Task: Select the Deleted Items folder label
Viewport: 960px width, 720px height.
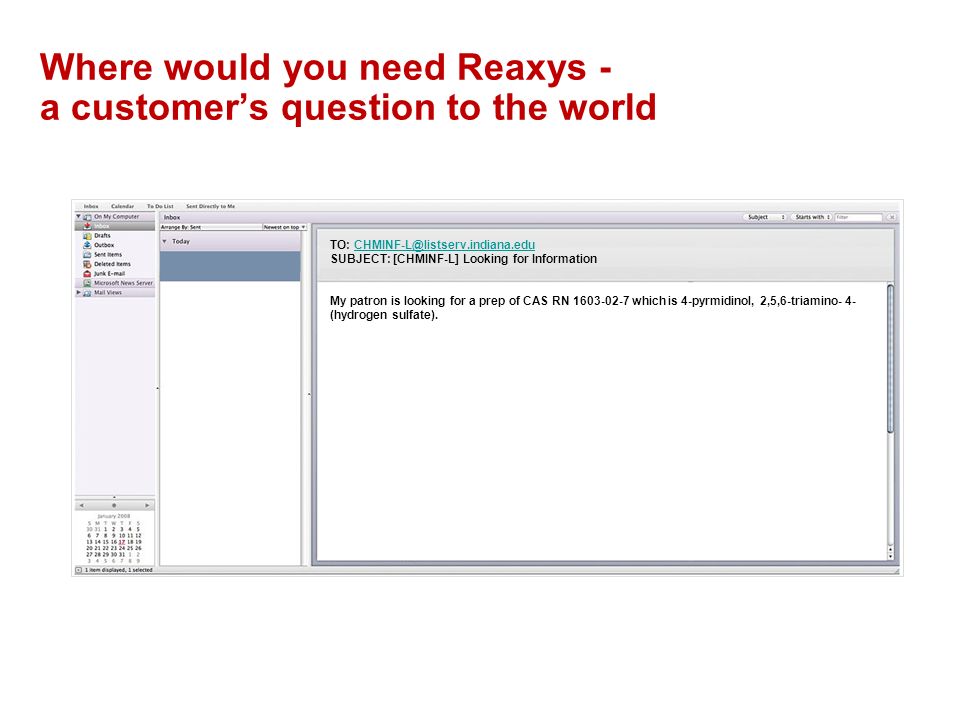Action: pos(112,264)
